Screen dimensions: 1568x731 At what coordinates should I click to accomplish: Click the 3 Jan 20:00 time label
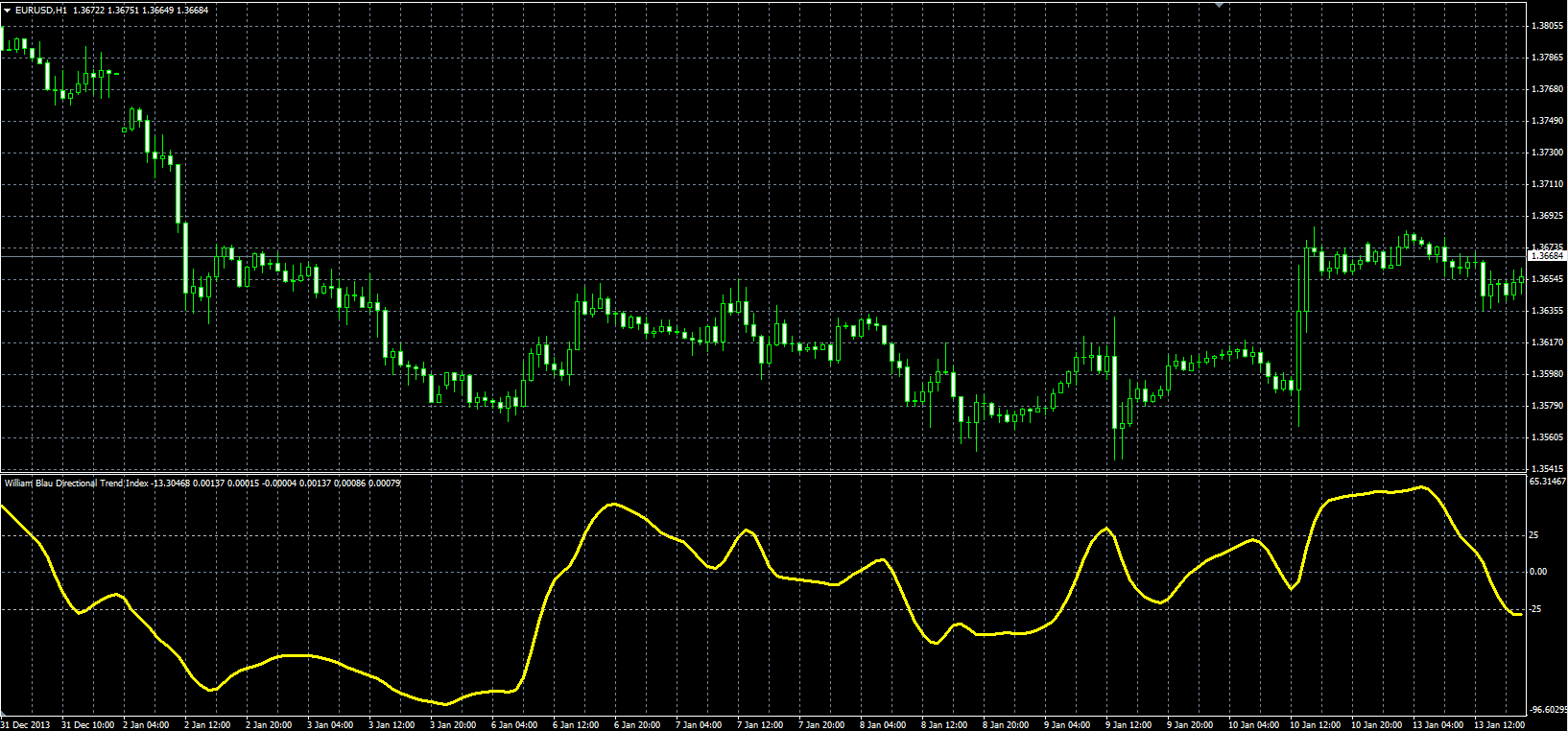[453, 725]
